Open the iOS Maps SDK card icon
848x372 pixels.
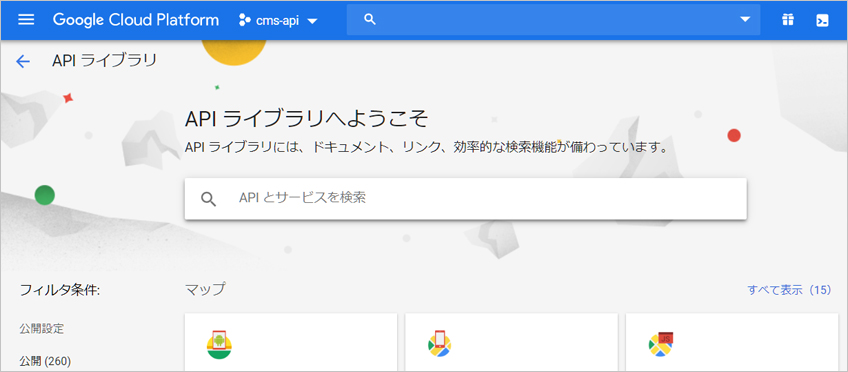(439, 344)
